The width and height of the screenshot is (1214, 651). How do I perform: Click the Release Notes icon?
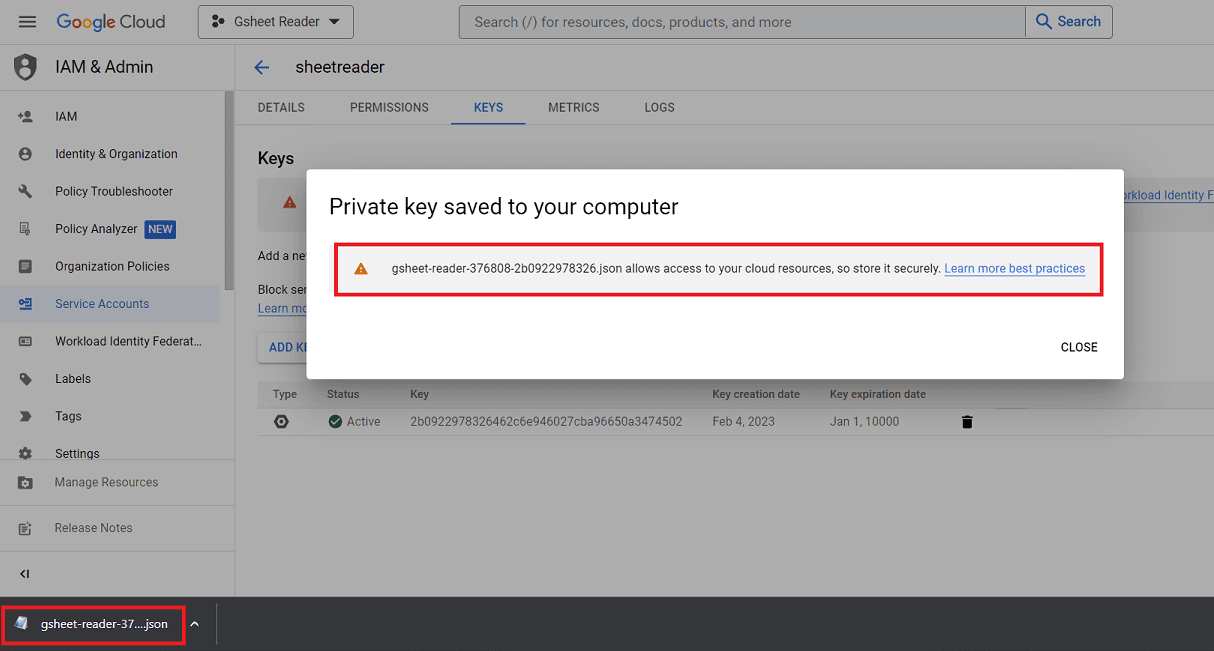pyautogui.click(x=26, y=528)
